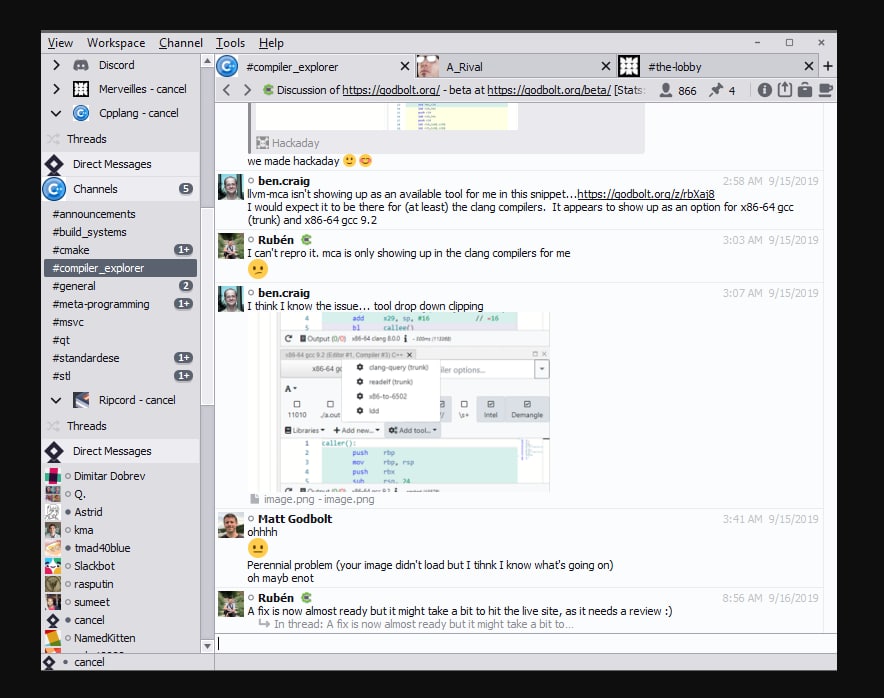This screenshot has width=884, height=698.
Task: Click status bar diamond icon beside cancel
Action: pos(49,662)
